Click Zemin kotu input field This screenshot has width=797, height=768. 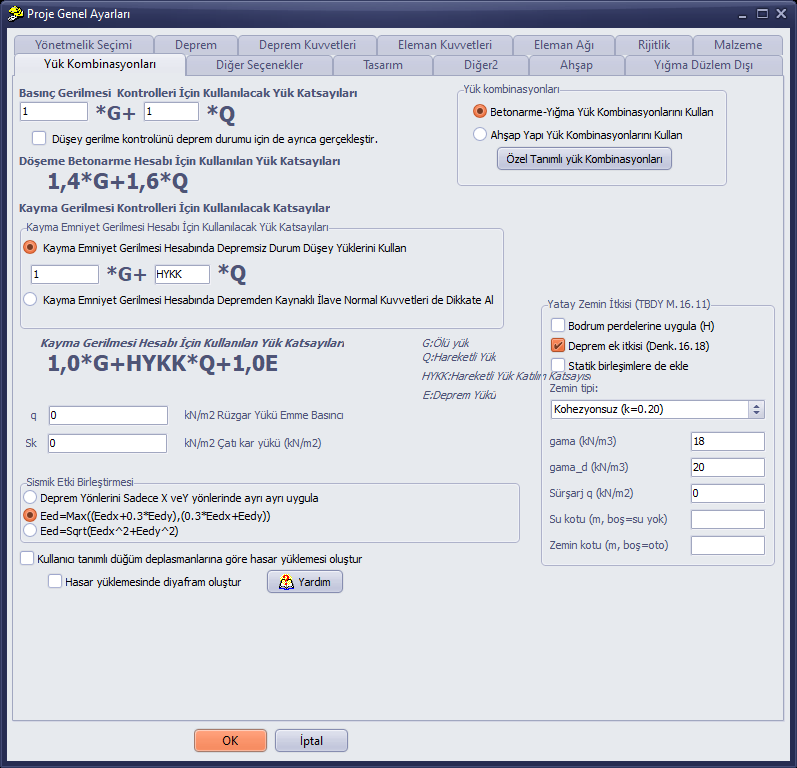727,545
